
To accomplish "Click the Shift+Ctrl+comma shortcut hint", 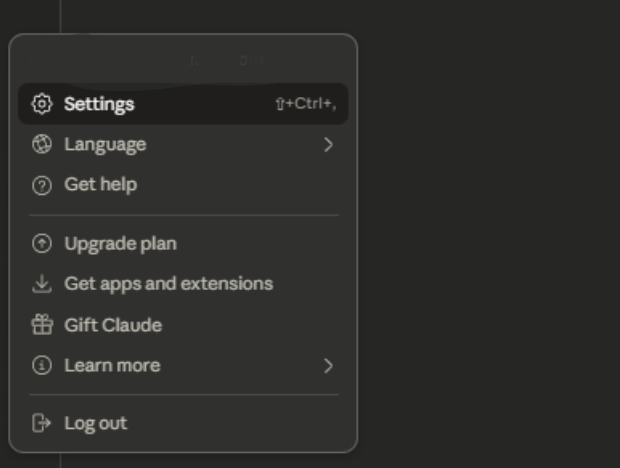I will point(311,104).
